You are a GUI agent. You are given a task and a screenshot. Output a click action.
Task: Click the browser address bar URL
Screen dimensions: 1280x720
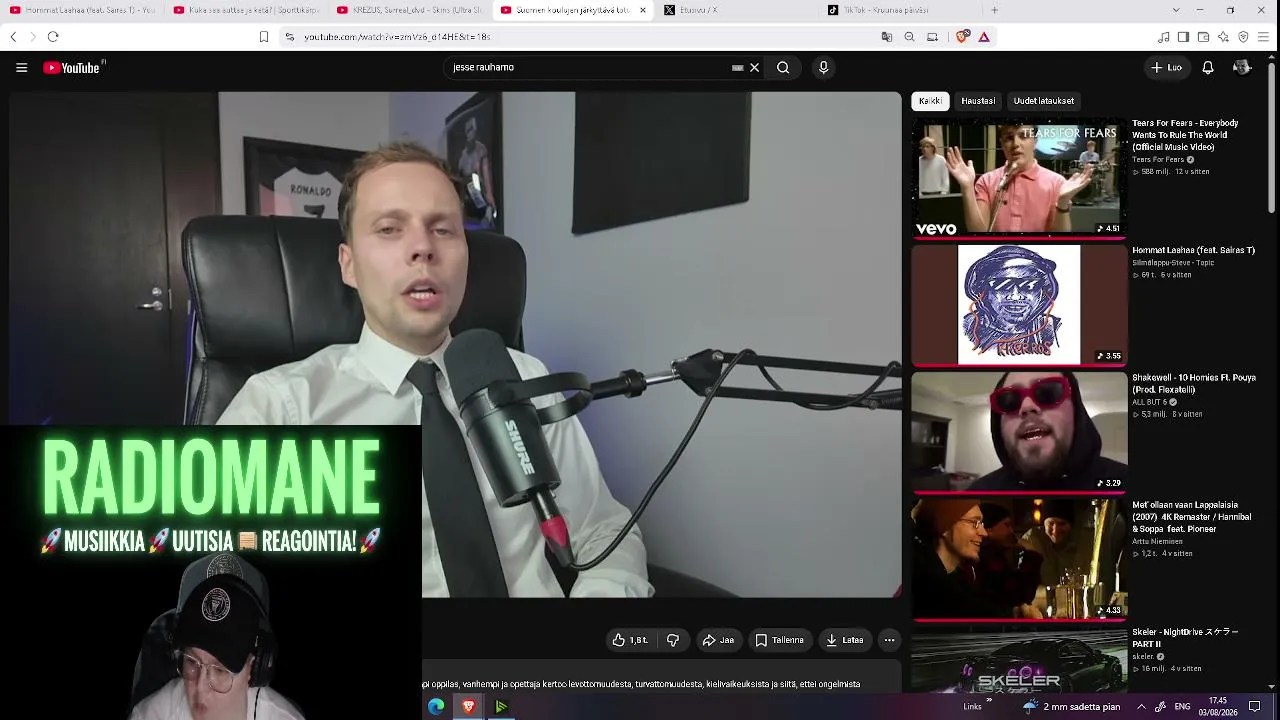click(397, 37)
